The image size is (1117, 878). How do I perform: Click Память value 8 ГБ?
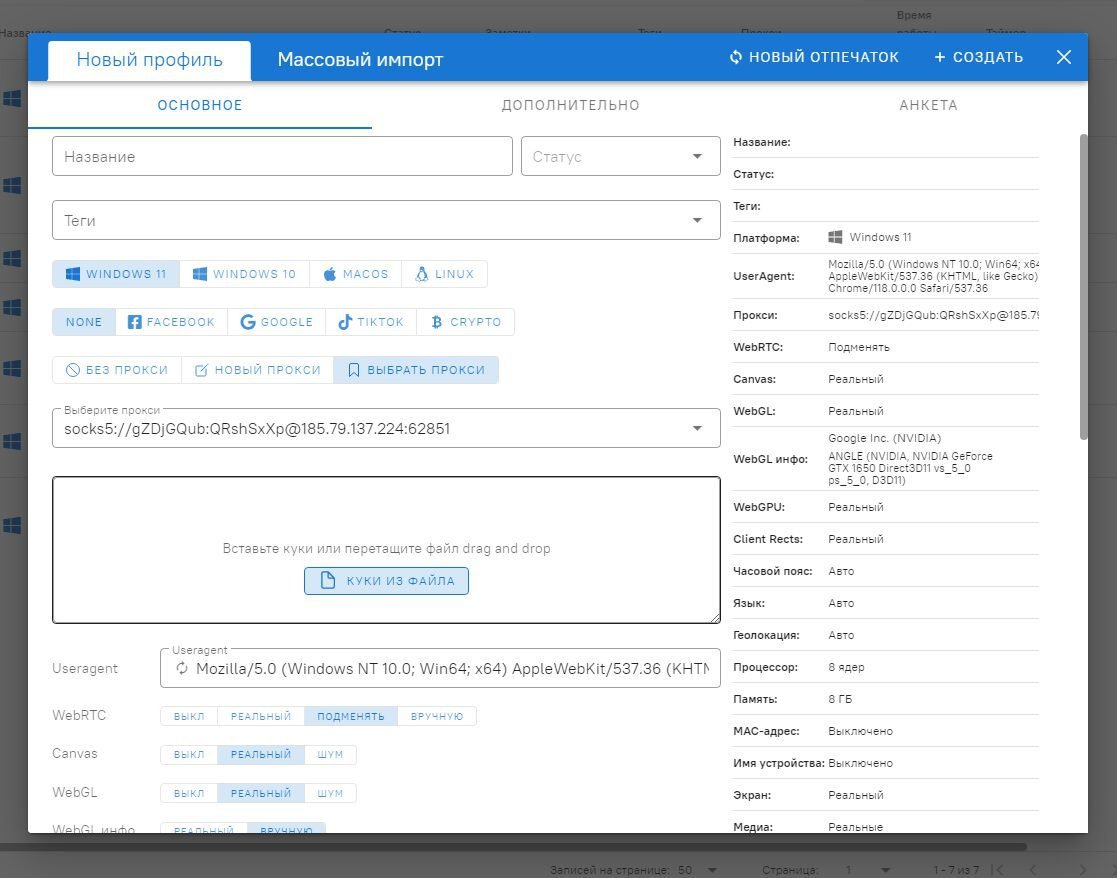coord(840,699)
